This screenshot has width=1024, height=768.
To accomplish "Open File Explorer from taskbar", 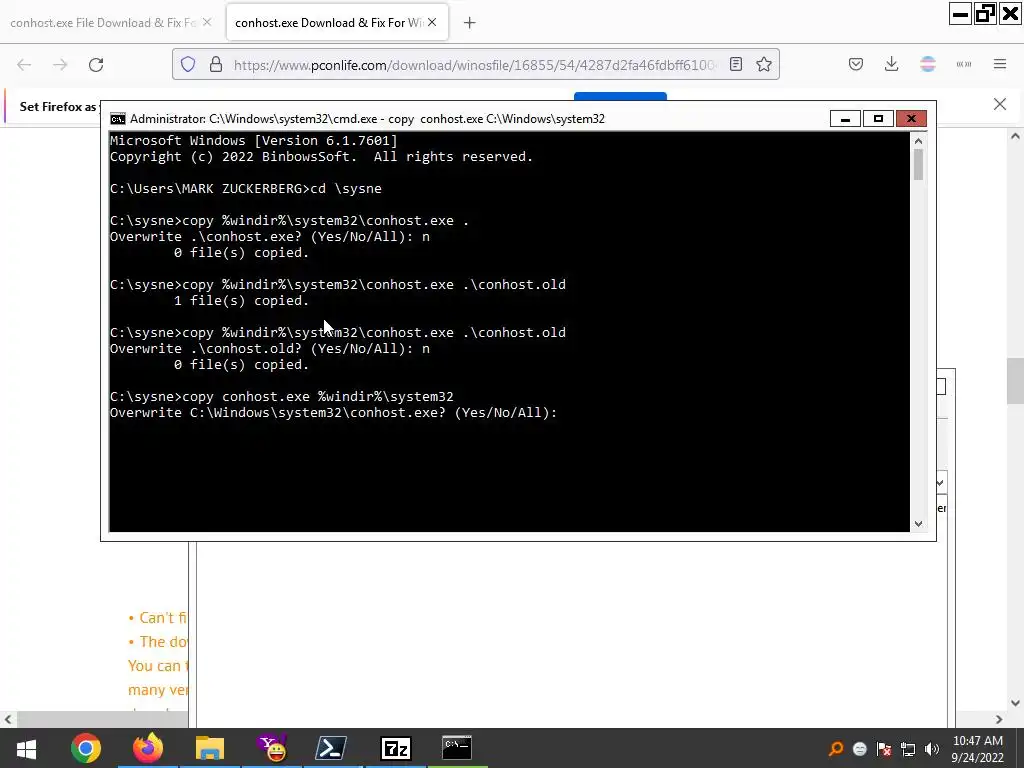I will tap(210, 748).
